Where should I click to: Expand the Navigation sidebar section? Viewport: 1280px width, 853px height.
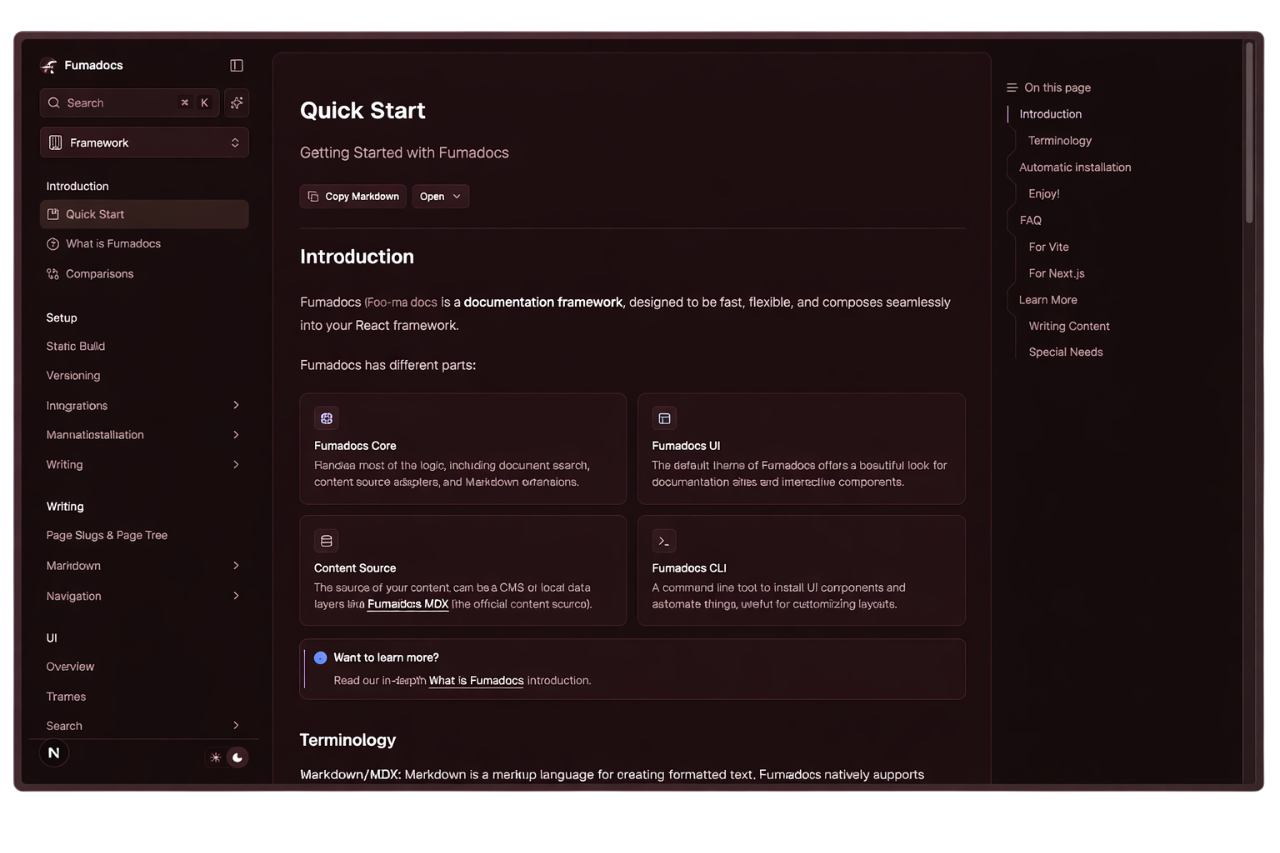[x=236, y=596]
